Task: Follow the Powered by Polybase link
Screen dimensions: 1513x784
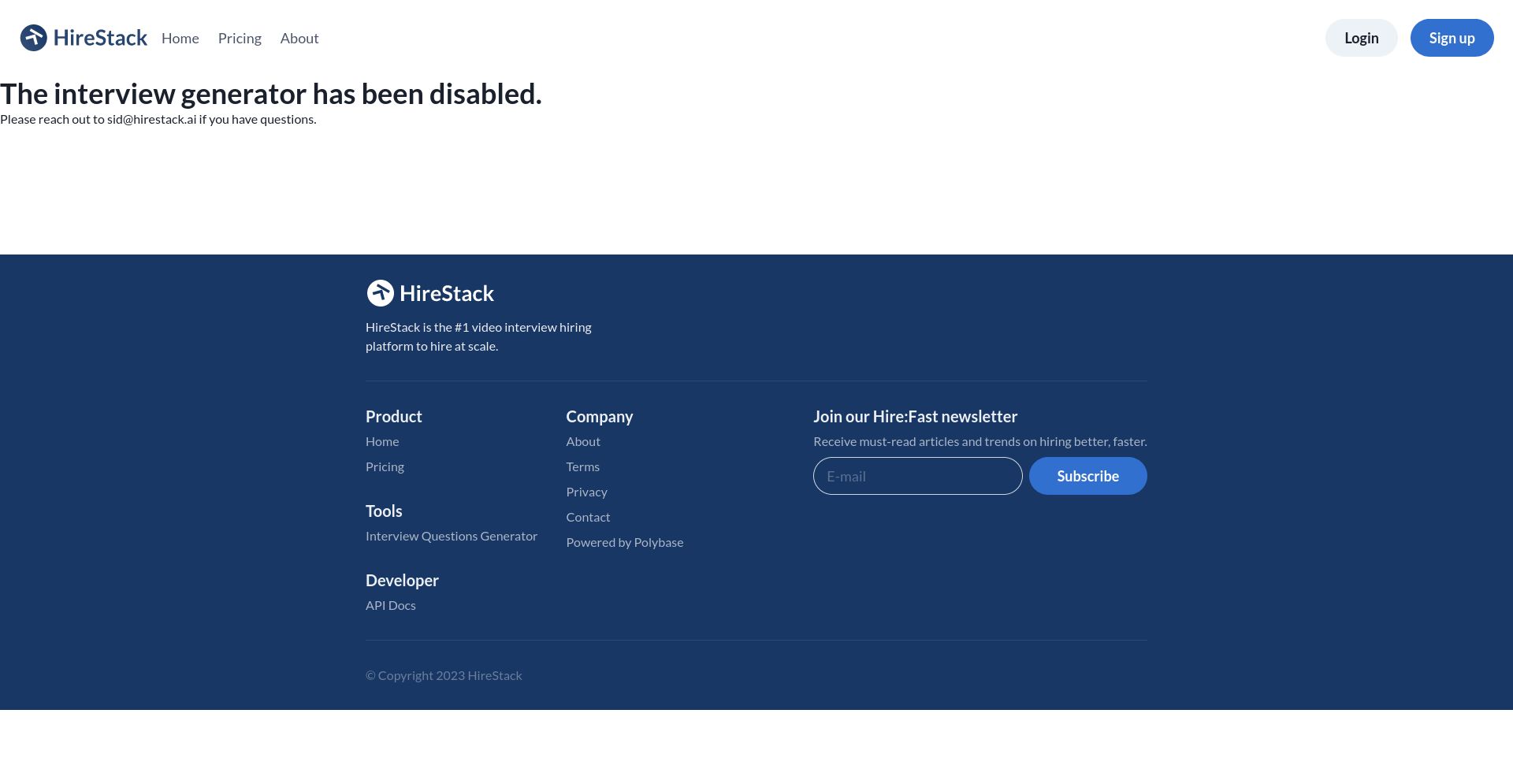Action: (x=624, y=542)
